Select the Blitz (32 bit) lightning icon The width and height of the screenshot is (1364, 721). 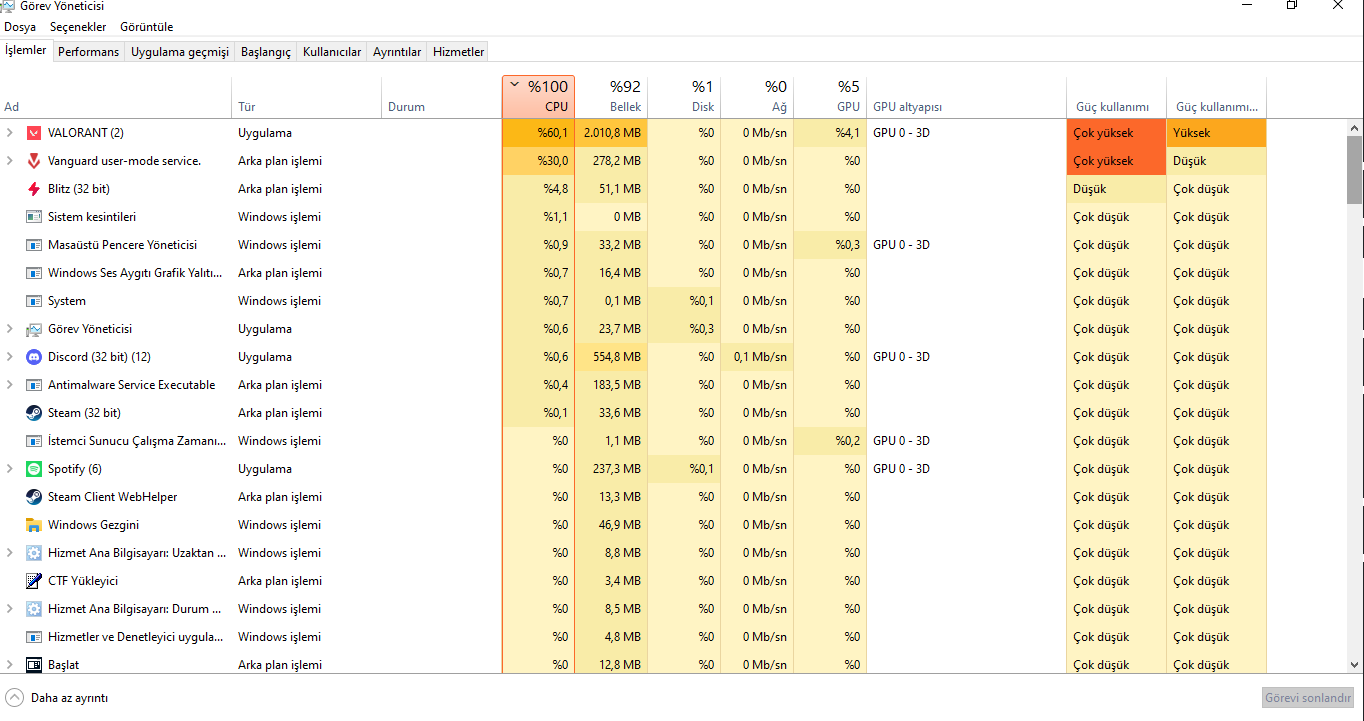pyautogui.click(x=34, y=189)
